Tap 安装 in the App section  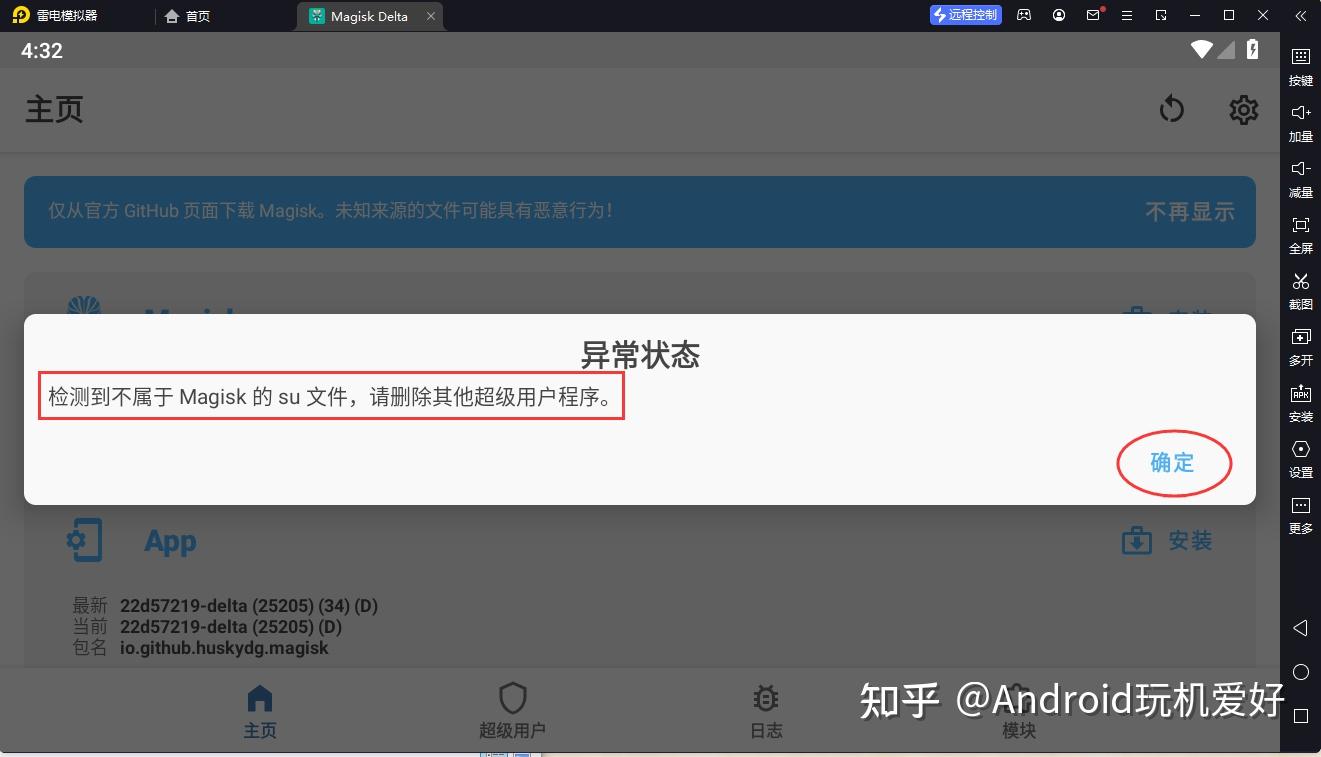[1167, 541]
